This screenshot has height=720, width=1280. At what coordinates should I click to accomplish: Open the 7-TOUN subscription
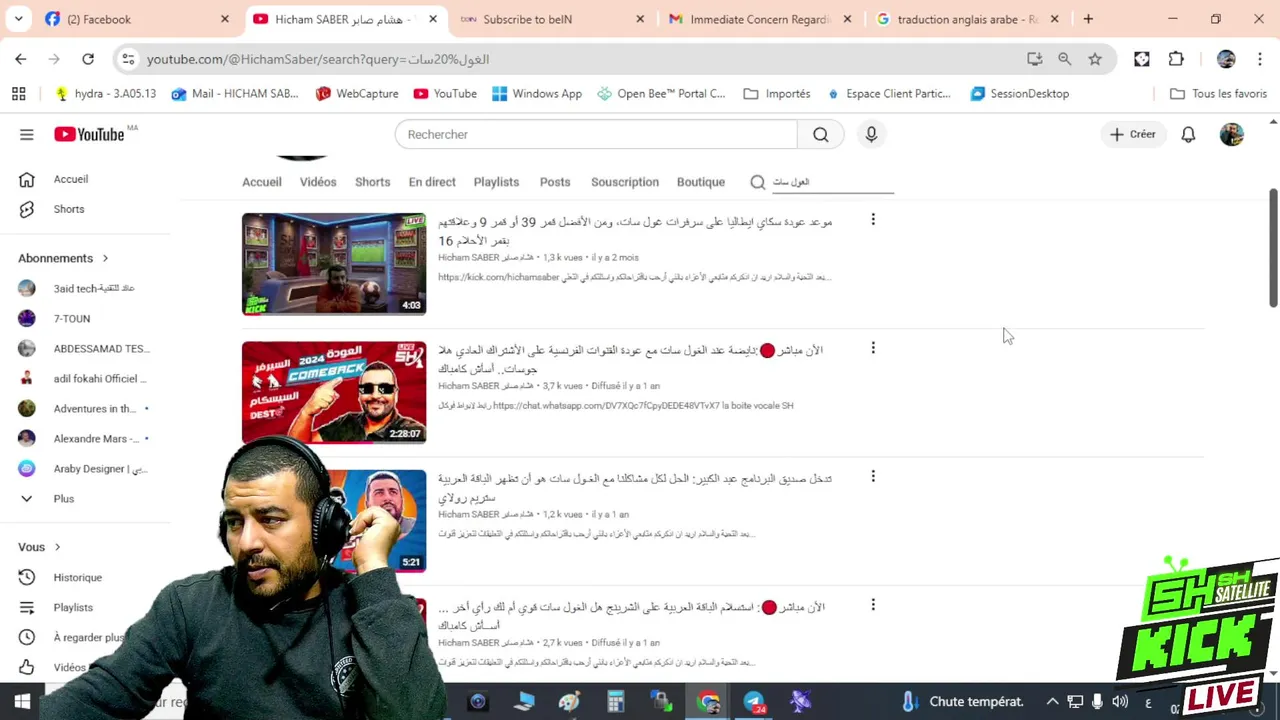[x=72, y=318]
